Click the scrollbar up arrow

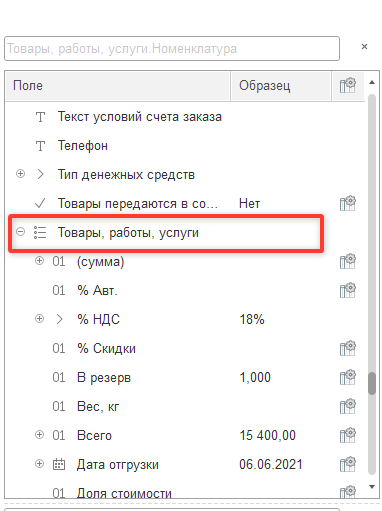tap(372, 82)
